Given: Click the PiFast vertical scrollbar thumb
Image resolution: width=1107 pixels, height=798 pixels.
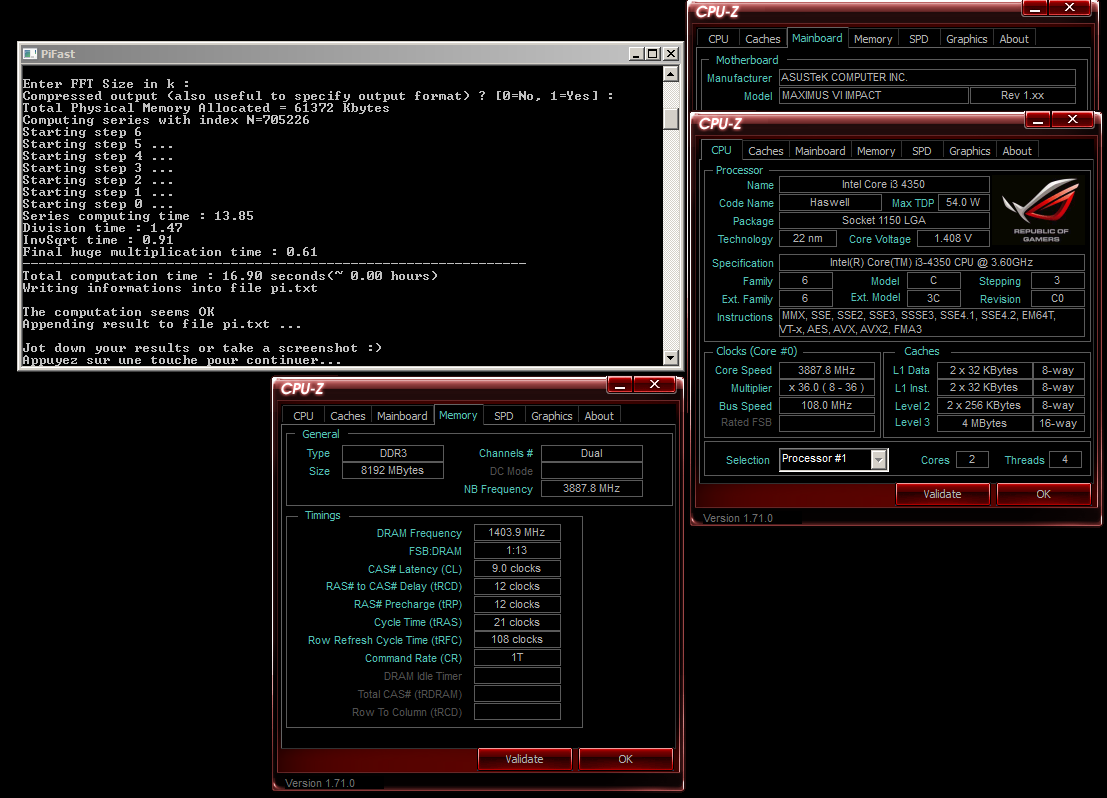Looking at the screenshot, I should [671, 119].
